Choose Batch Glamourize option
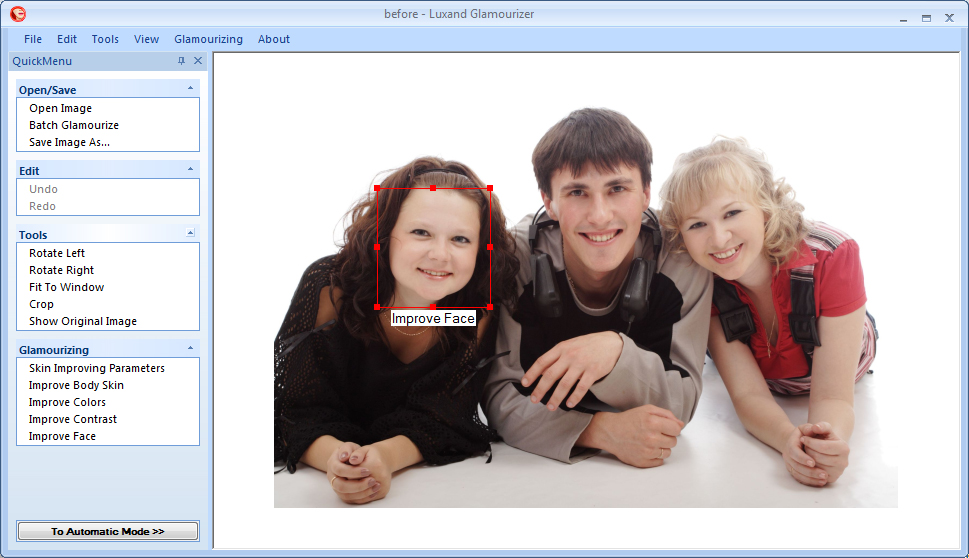 [74, 125]
